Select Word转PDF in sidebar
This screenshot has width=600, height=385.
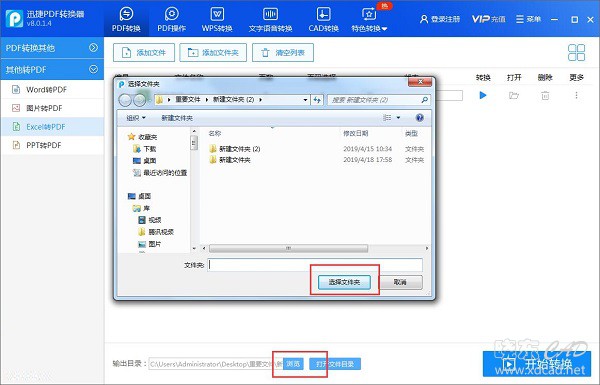click(52, 90)
